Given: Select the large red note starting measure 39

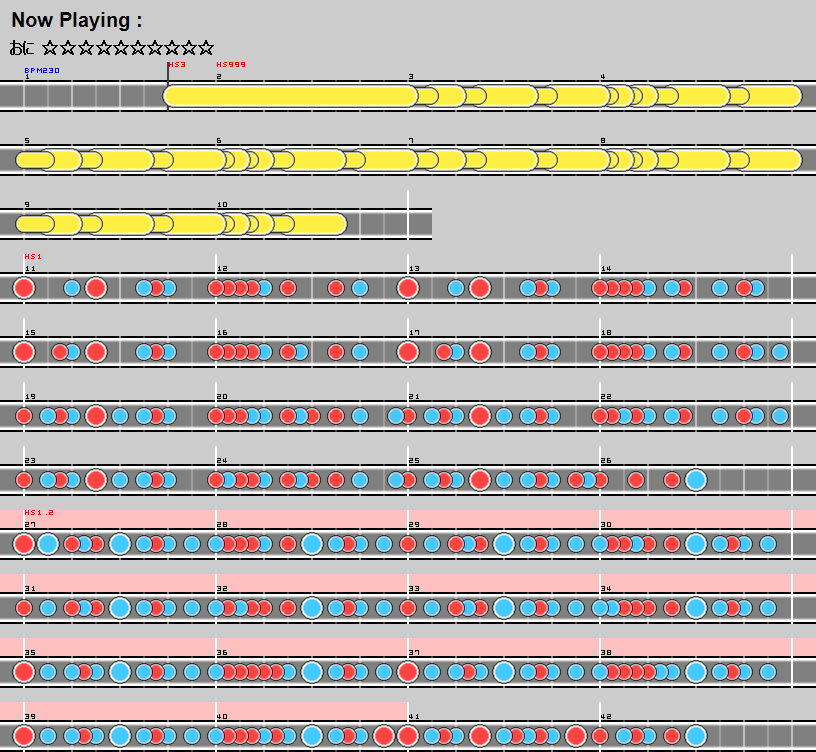Looking at the screenshot, I should click(24, 736).
